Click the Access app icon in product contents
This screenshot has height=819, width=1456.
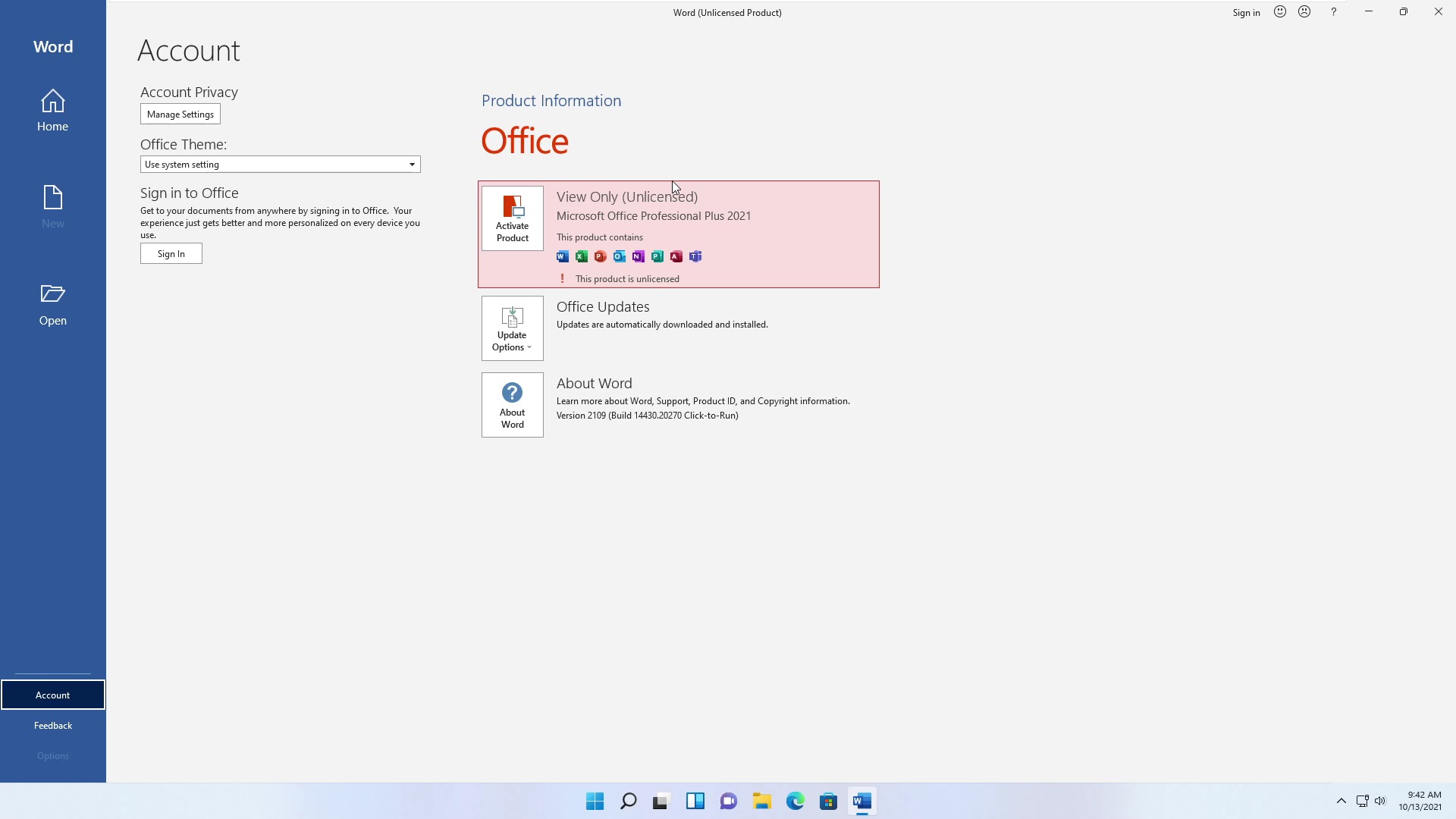(676, 257)
